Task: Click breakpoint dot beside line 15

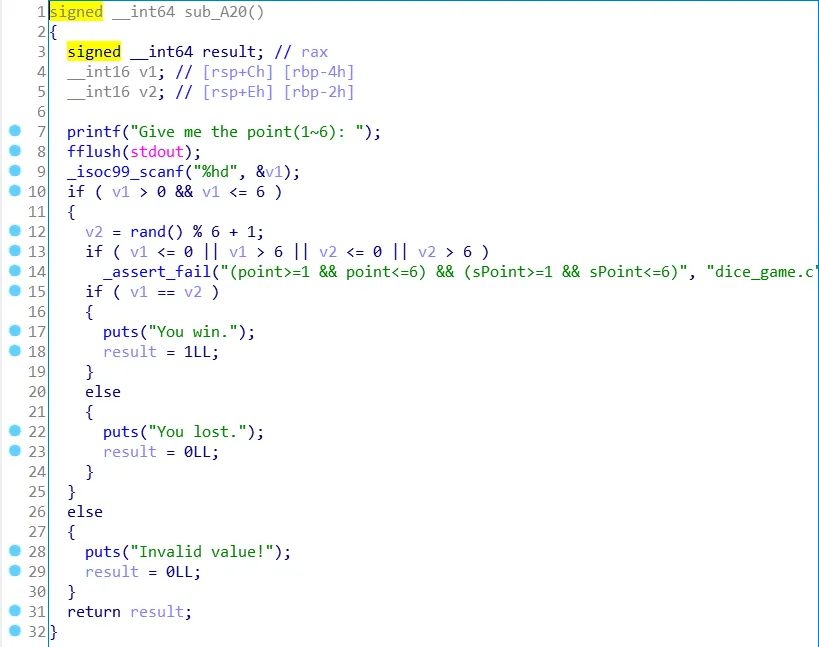Action: tap(15, 290)
